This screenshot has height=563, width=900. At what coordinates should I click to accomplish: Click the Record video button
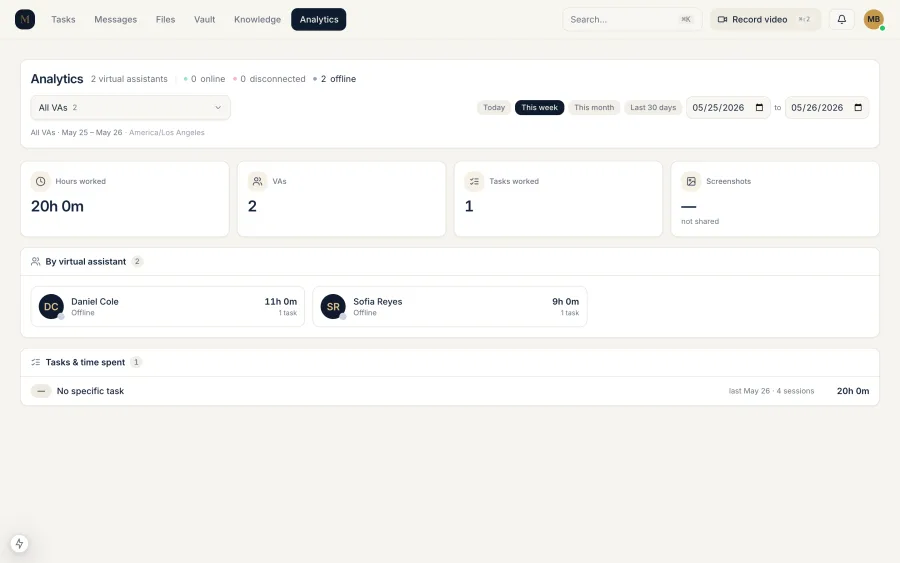click(x=765, y=20)
